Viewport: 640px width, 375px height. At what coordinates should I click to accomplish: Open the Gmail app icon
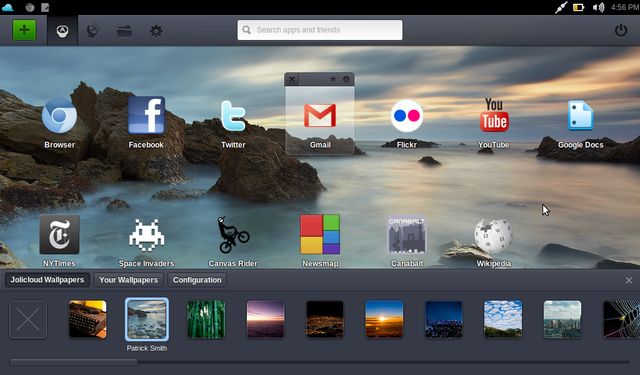click(x=320, y=115)
